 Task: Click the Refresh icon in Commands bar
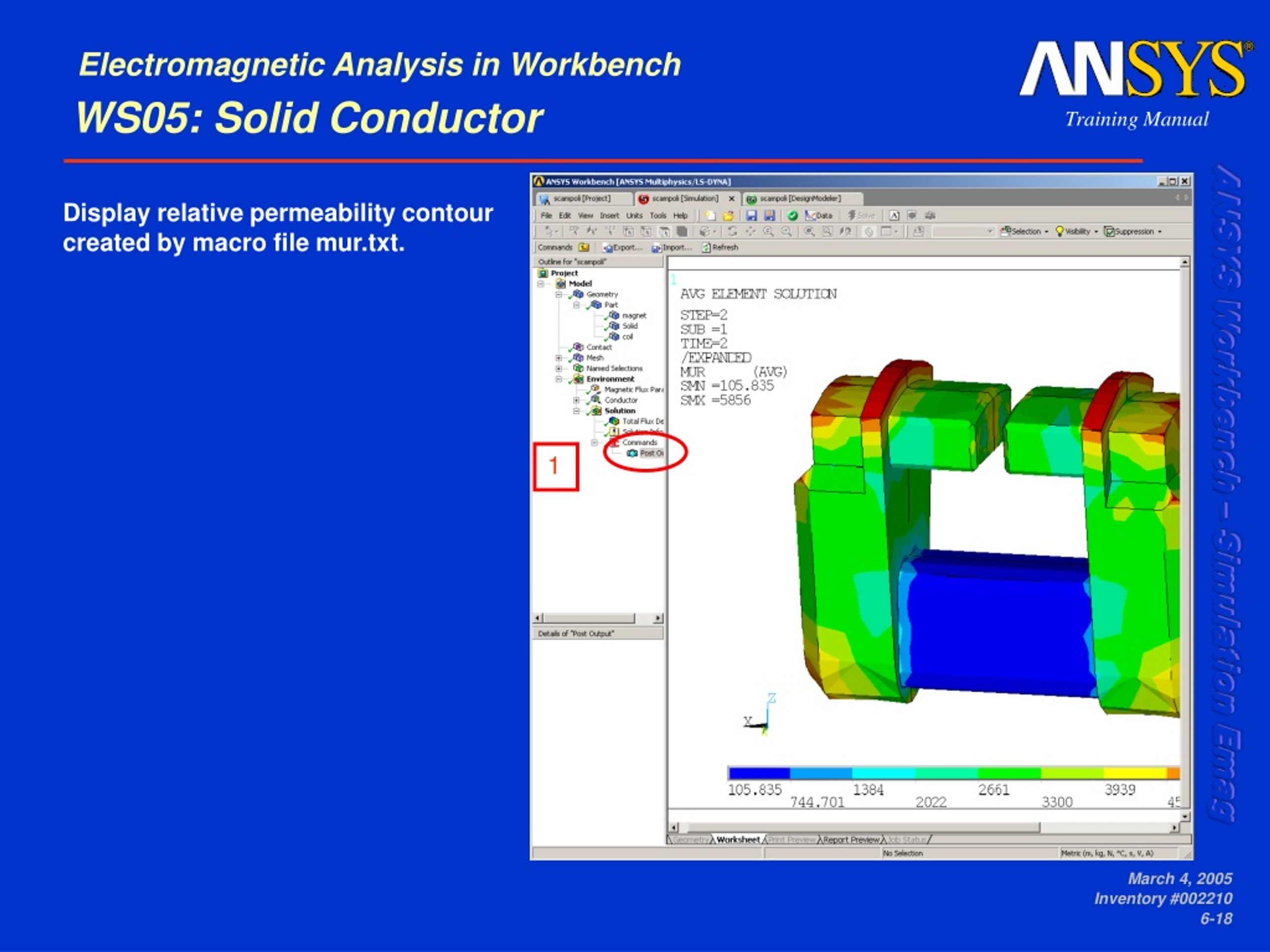point(707,247)
